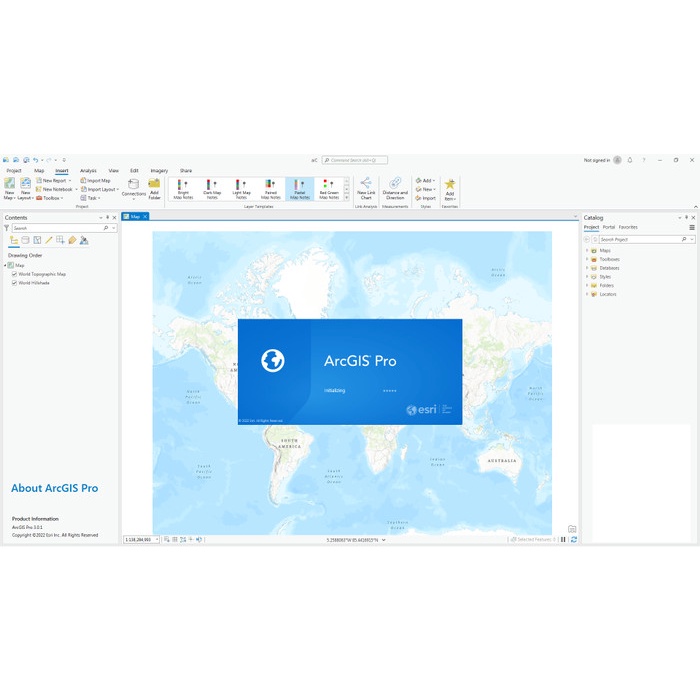Toggle World Hillshade layer checkbox
Screen dimensions: 700x700
pos(14,283)
